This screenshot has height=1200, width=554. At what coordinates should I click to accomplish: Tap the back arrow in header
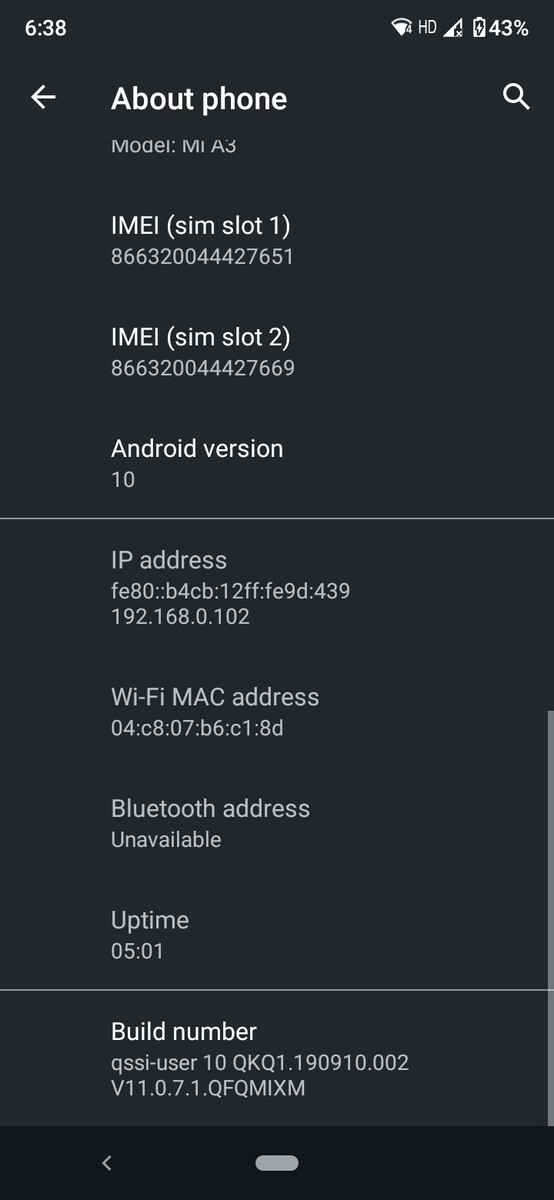(x=43, y=97)
